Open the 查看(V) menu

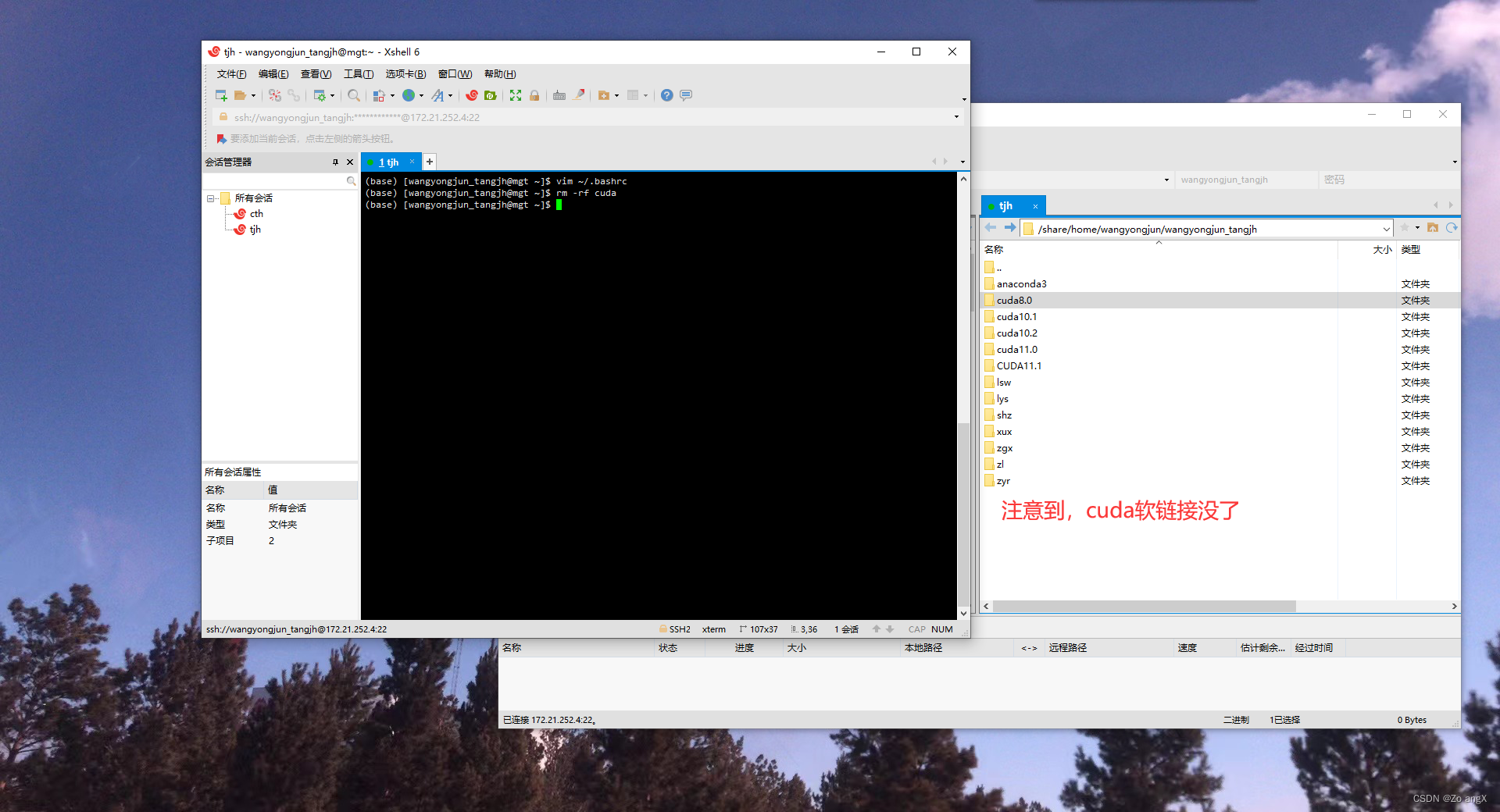point(316,74)
